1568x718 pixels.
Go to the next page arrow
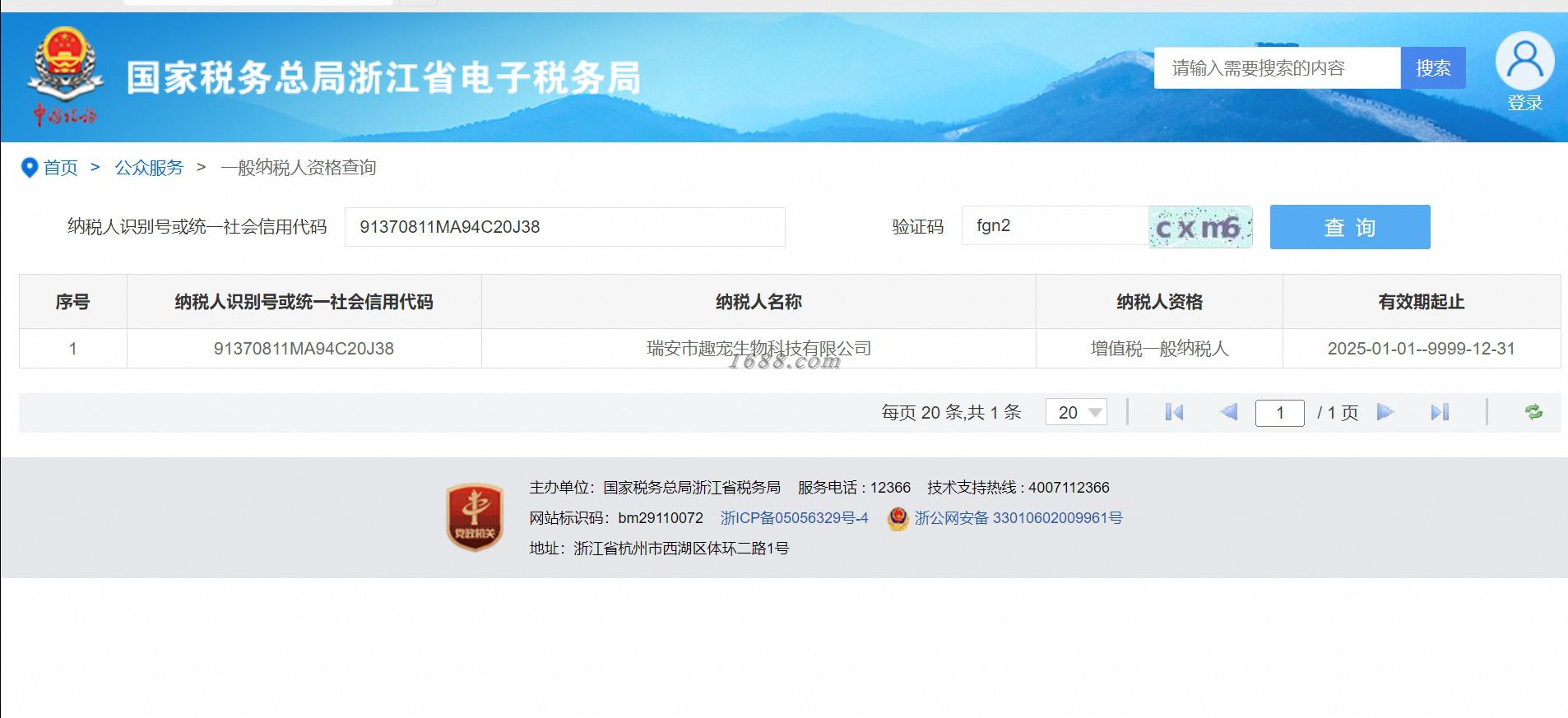coord(1385,412)
